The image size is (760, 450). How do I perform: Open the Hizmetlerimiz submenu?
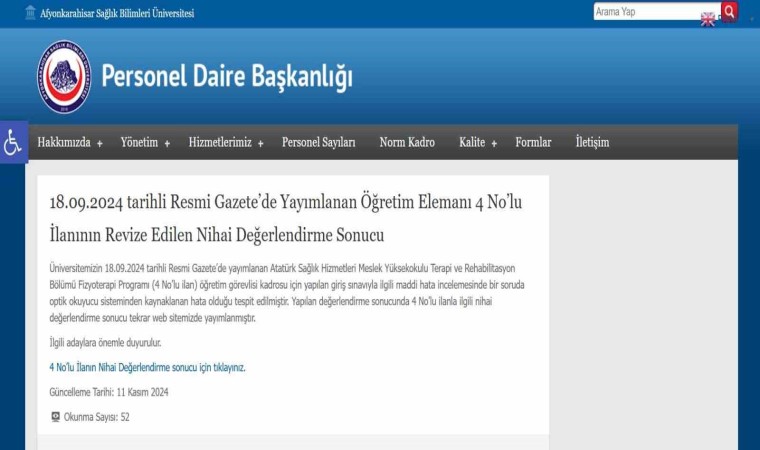[226, 142]
